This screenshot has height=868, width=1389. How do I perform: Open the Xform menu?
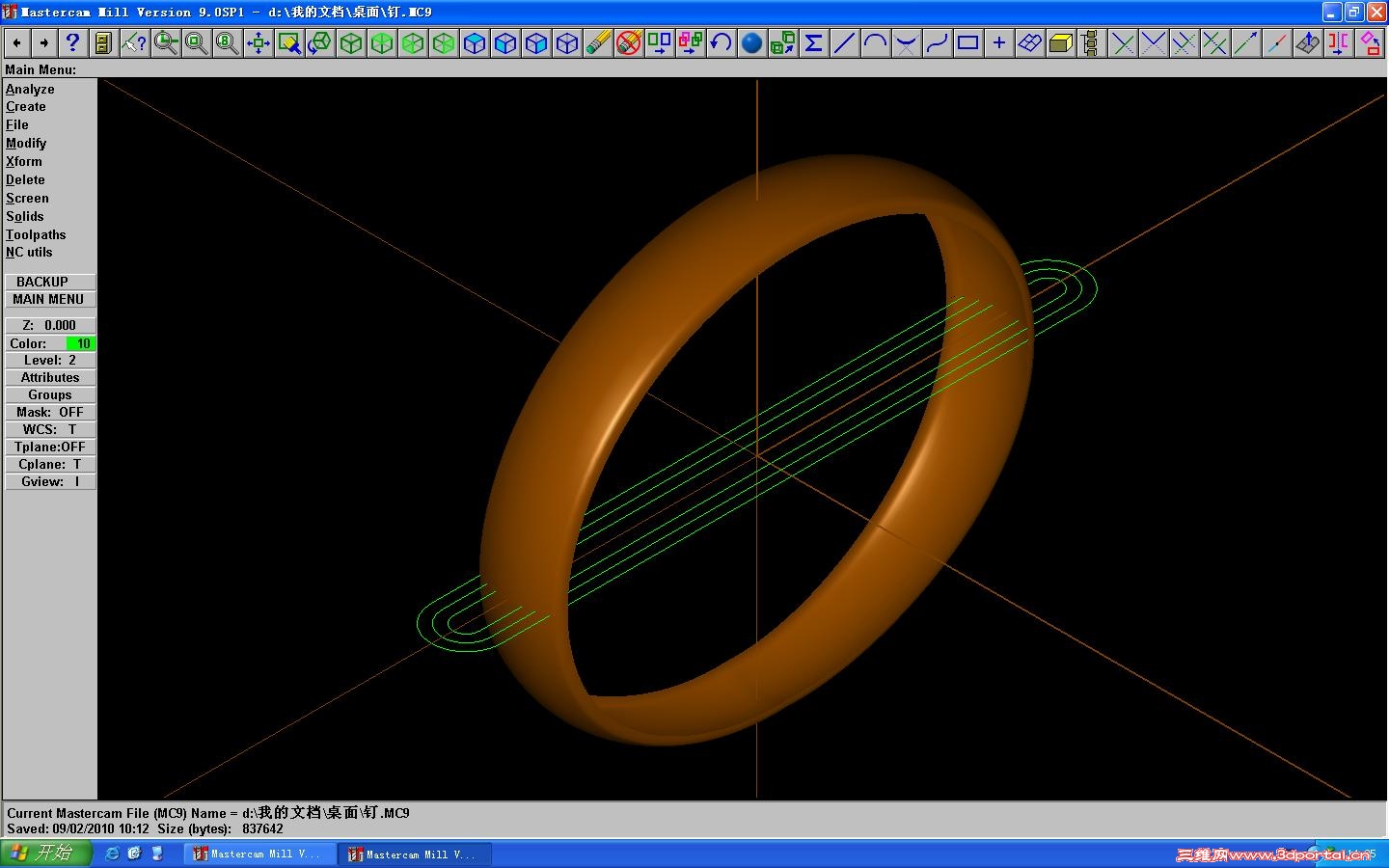coord(24,162)
